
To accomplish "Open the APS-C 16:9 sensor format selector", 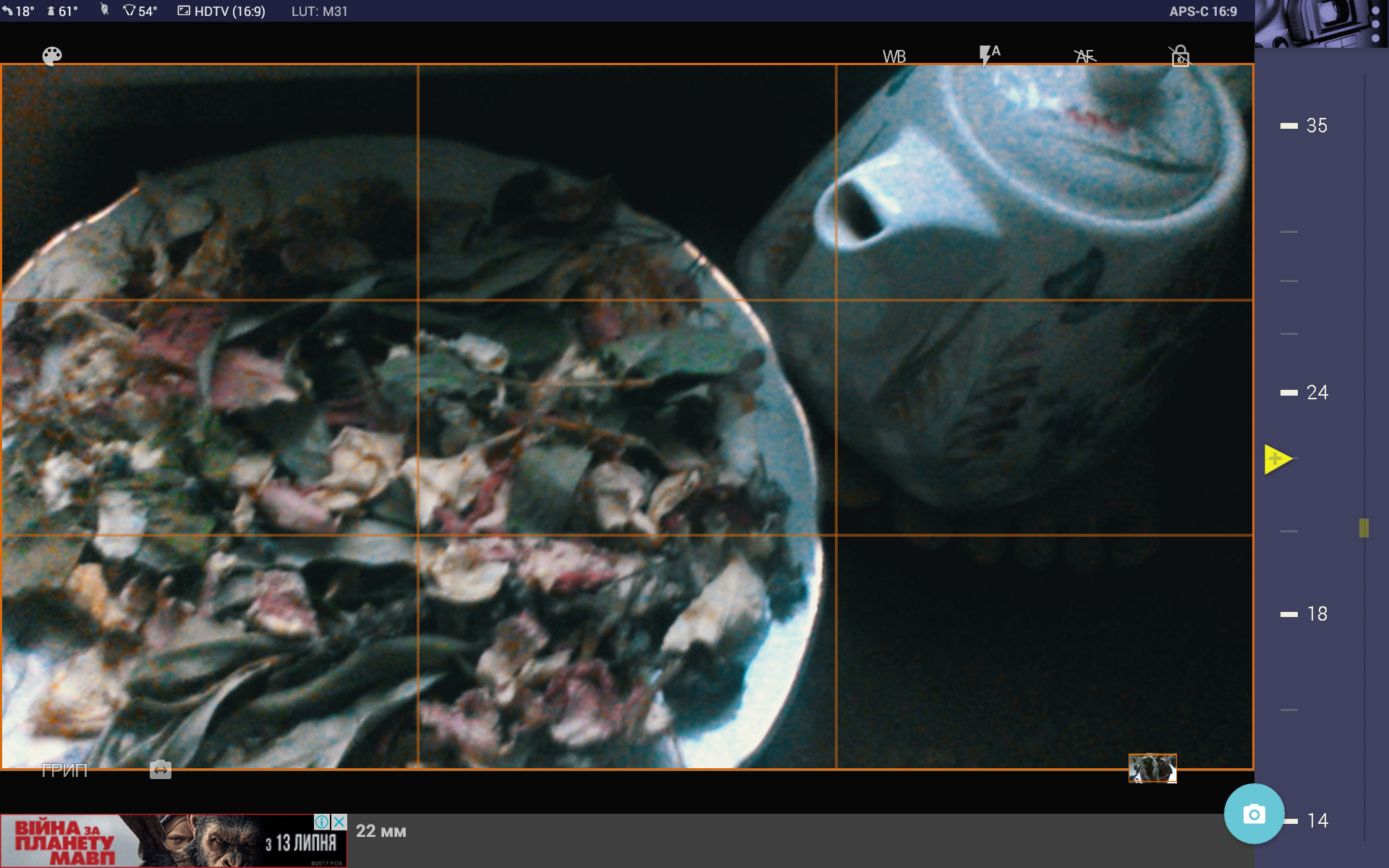I will [x=1203, y=11].
